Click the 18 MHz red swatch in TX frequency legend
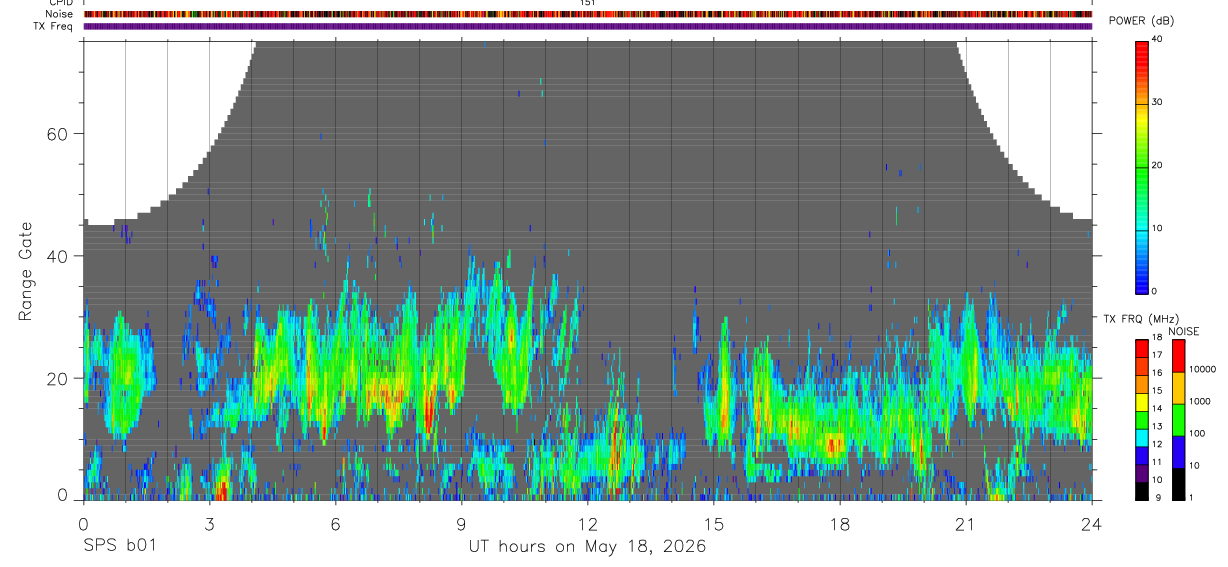Screen dimensions: 1228x567 [1142, 349]
